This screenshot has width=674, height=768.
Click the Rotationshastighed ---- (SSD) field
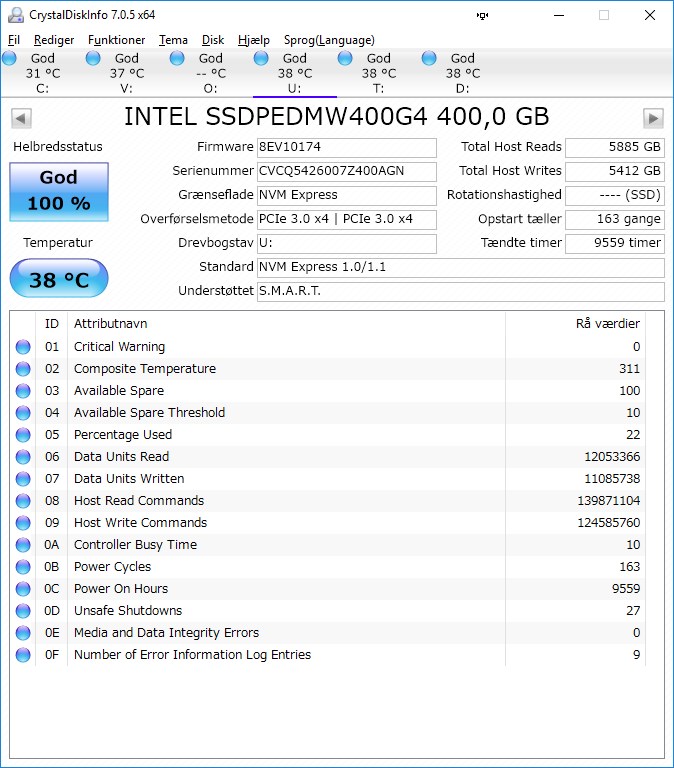click(615, 195)
